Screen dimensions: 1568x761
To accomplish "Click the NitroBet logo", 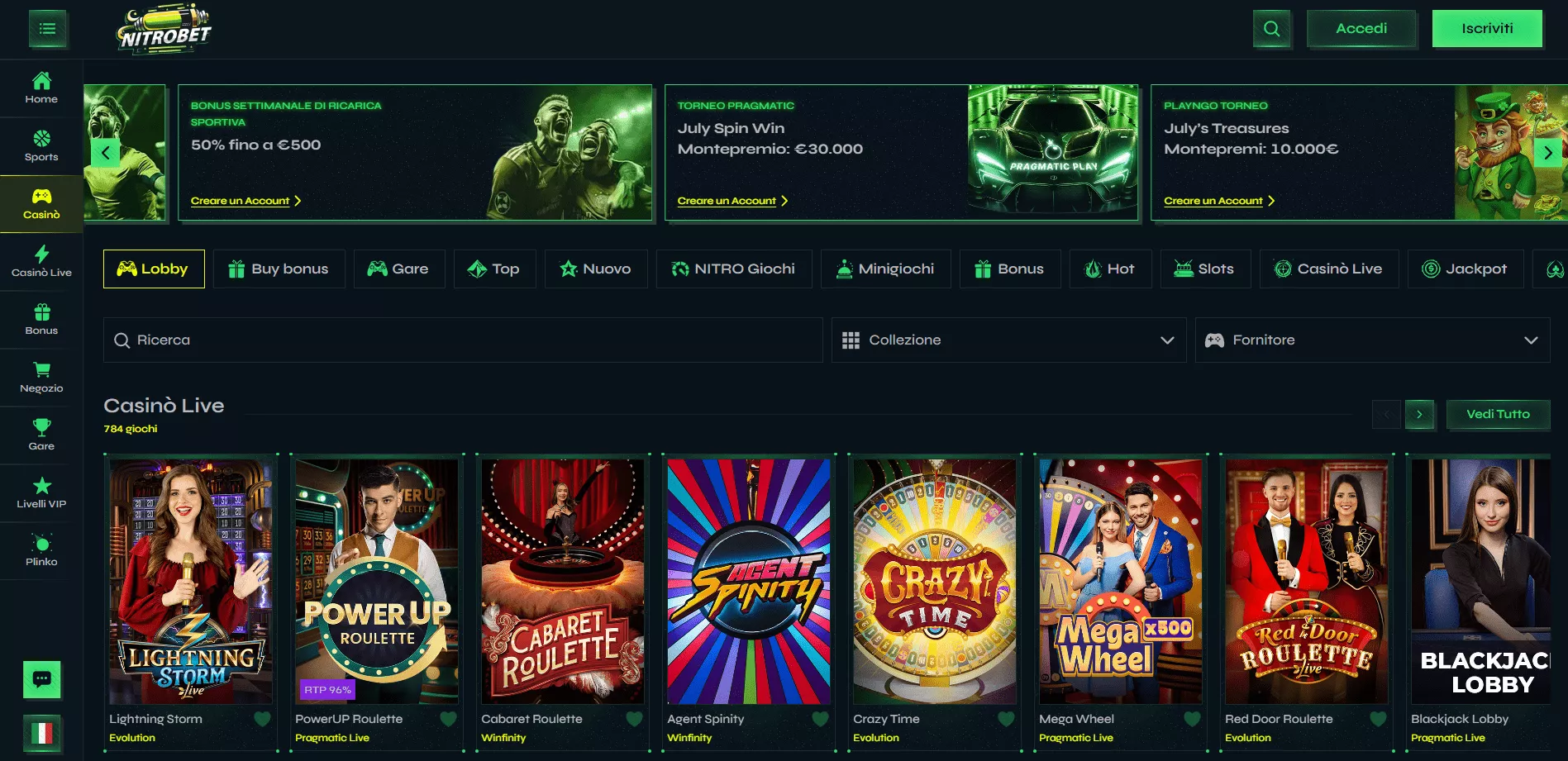I will pos(164,29).
